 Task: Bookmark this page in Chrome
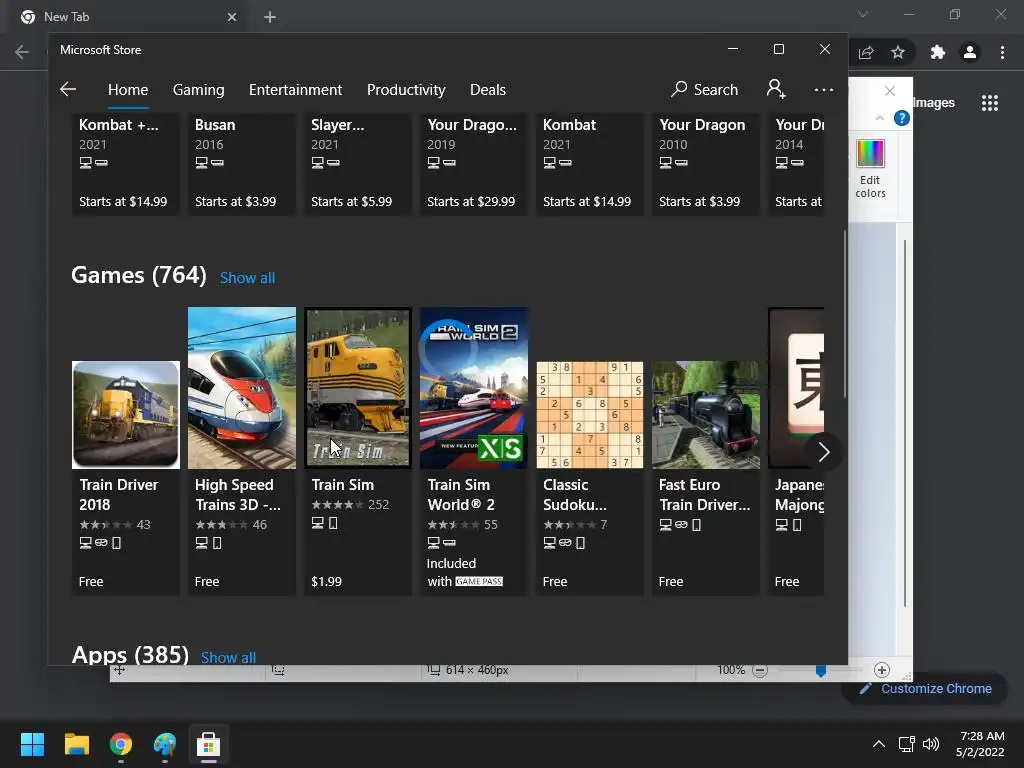point(898,52)
